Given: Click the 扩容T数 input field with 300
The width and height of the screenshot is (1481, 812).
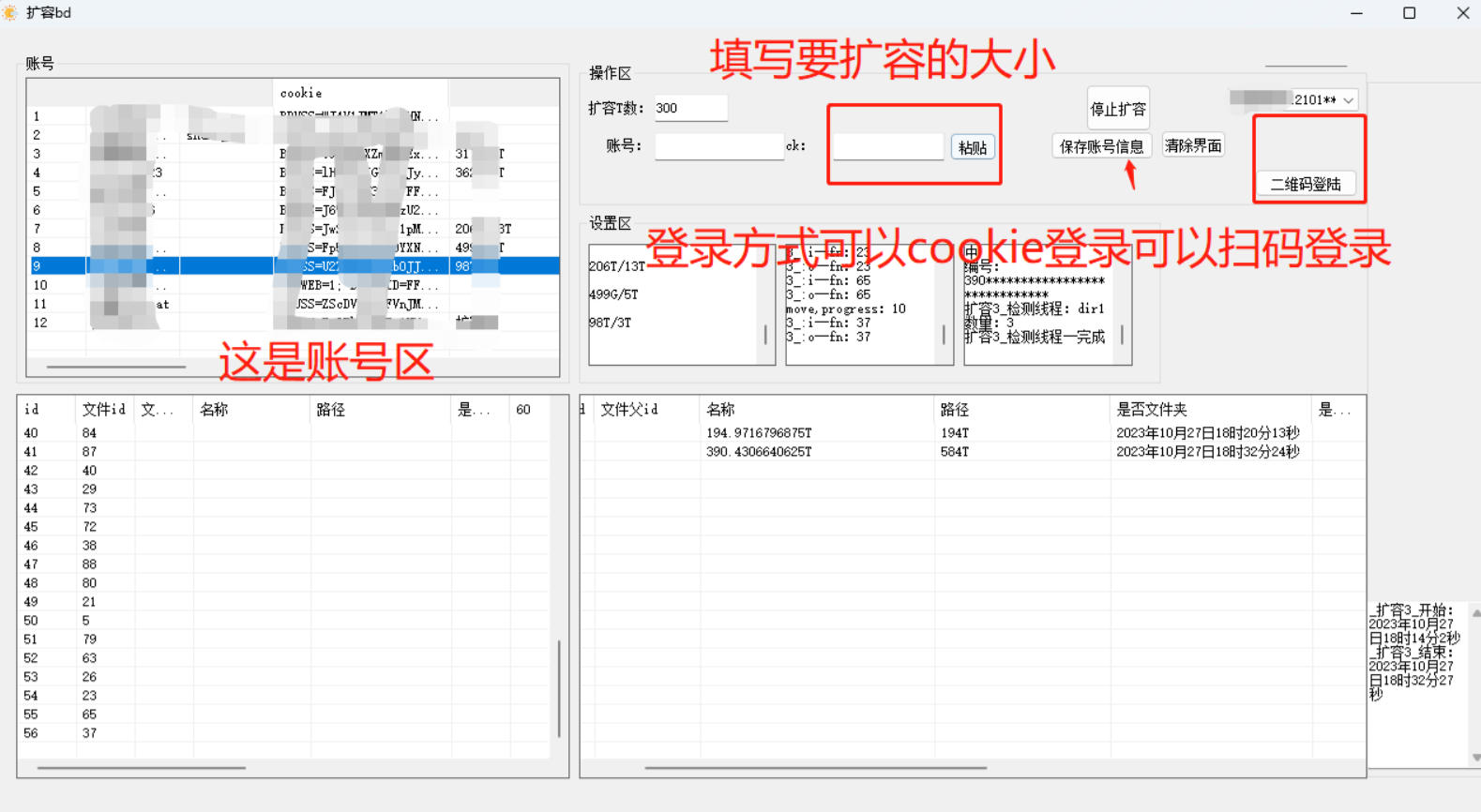Looking at the screenshot, I should pos(690,108).
